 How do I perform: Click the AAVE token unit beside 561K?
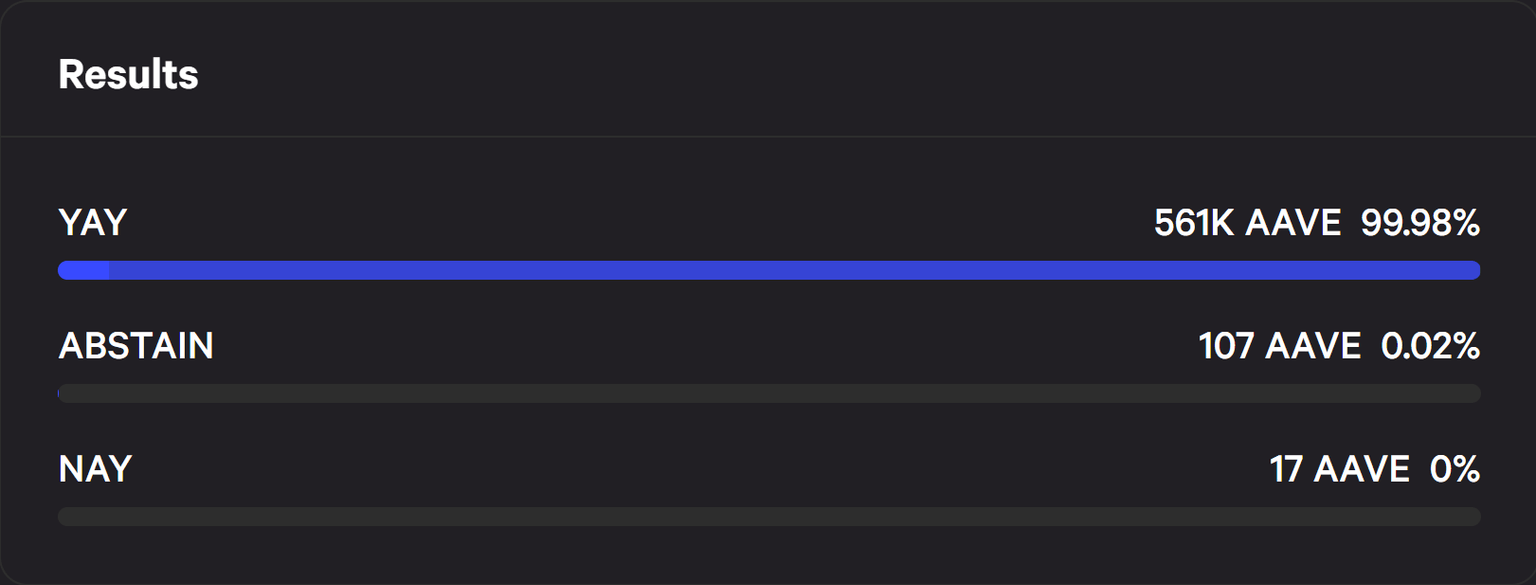(1293, 224)
